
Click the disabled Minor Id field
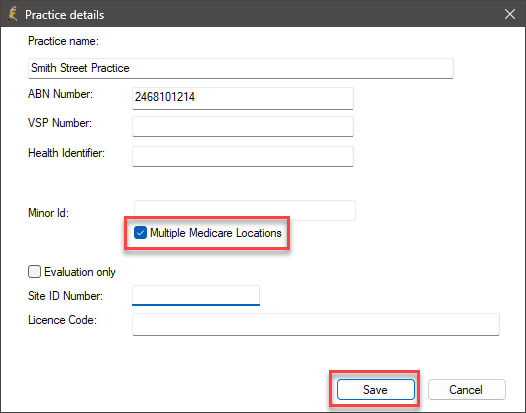[x=245, y=210]
